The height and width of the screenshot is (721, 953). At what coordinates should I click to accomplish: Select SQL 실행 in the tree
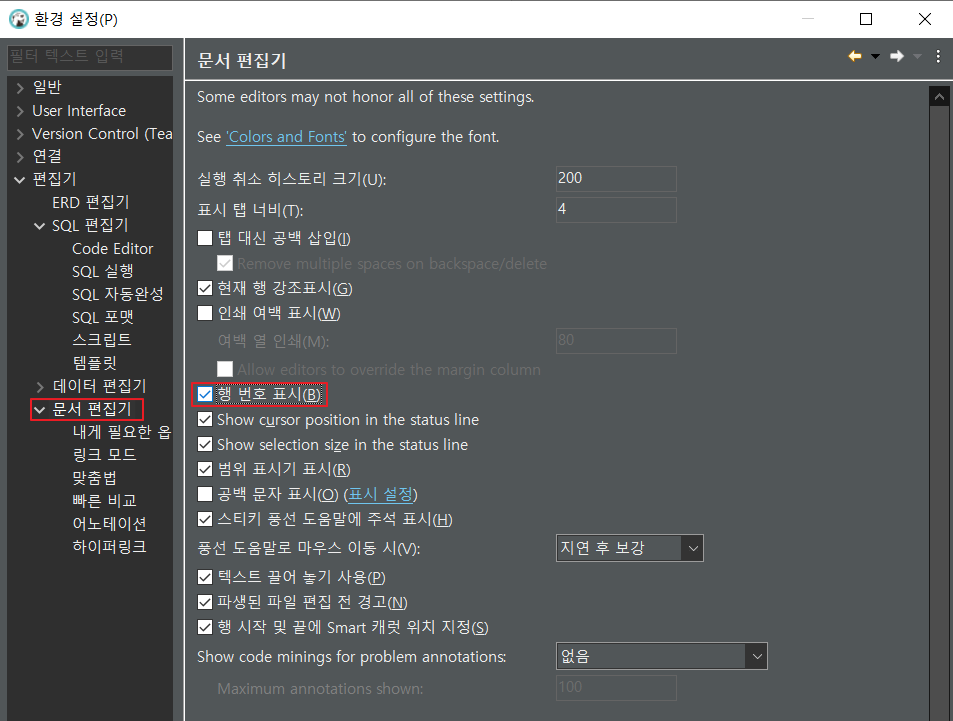click(102, 271)
